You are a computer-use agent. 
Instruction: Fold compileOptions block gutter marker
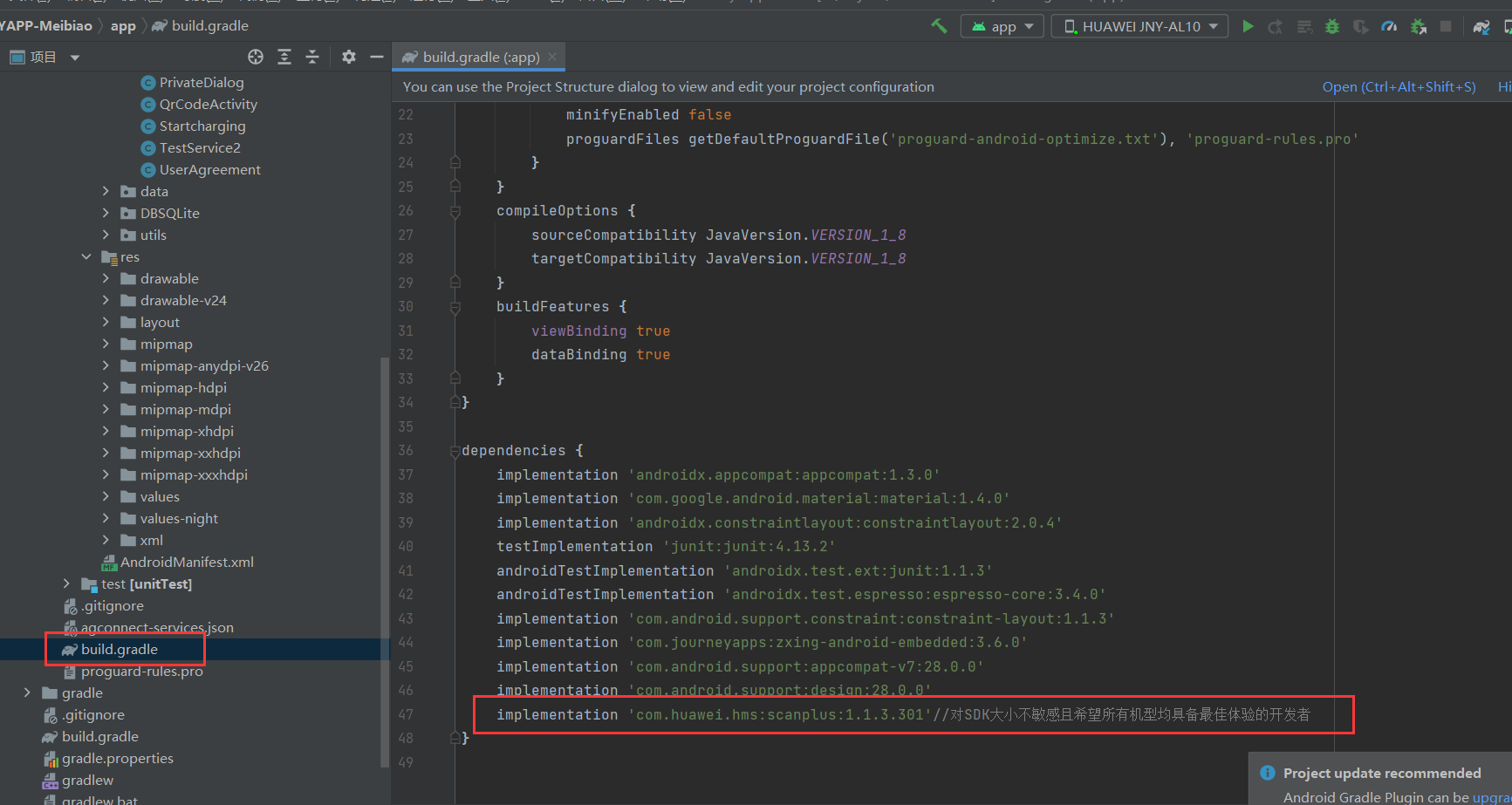(455, 211)
